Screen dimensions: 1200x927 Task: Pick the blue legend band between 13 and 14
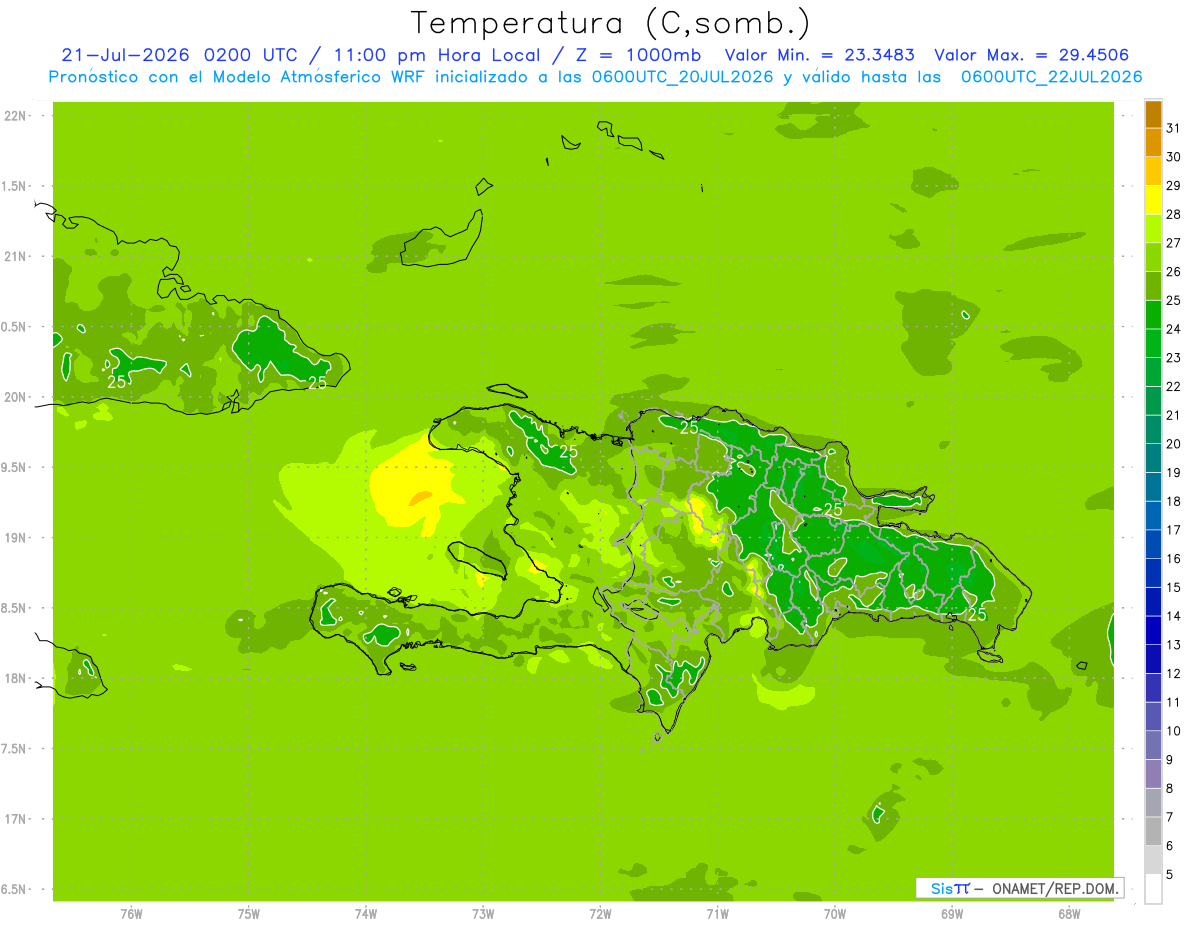(1153, 631)
